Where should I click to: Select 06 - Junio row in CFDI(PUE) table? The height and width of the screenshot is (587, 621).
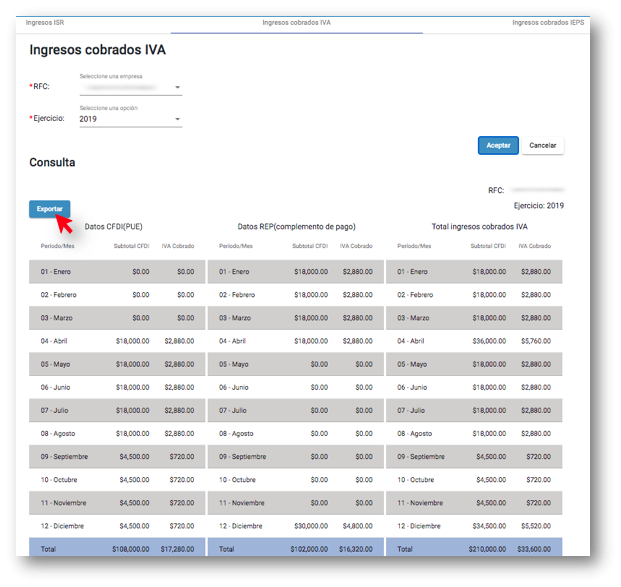click(x=117, y=387)
